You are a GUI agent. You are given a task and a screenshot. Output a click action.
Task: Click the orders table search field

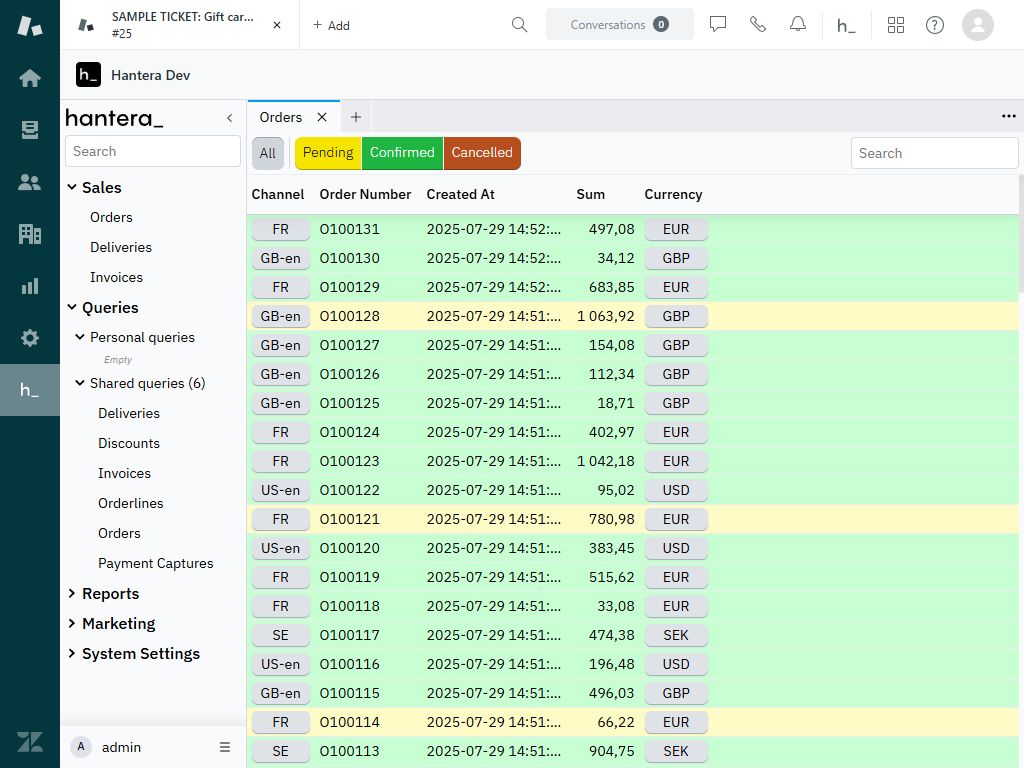[x=934, y=153]
